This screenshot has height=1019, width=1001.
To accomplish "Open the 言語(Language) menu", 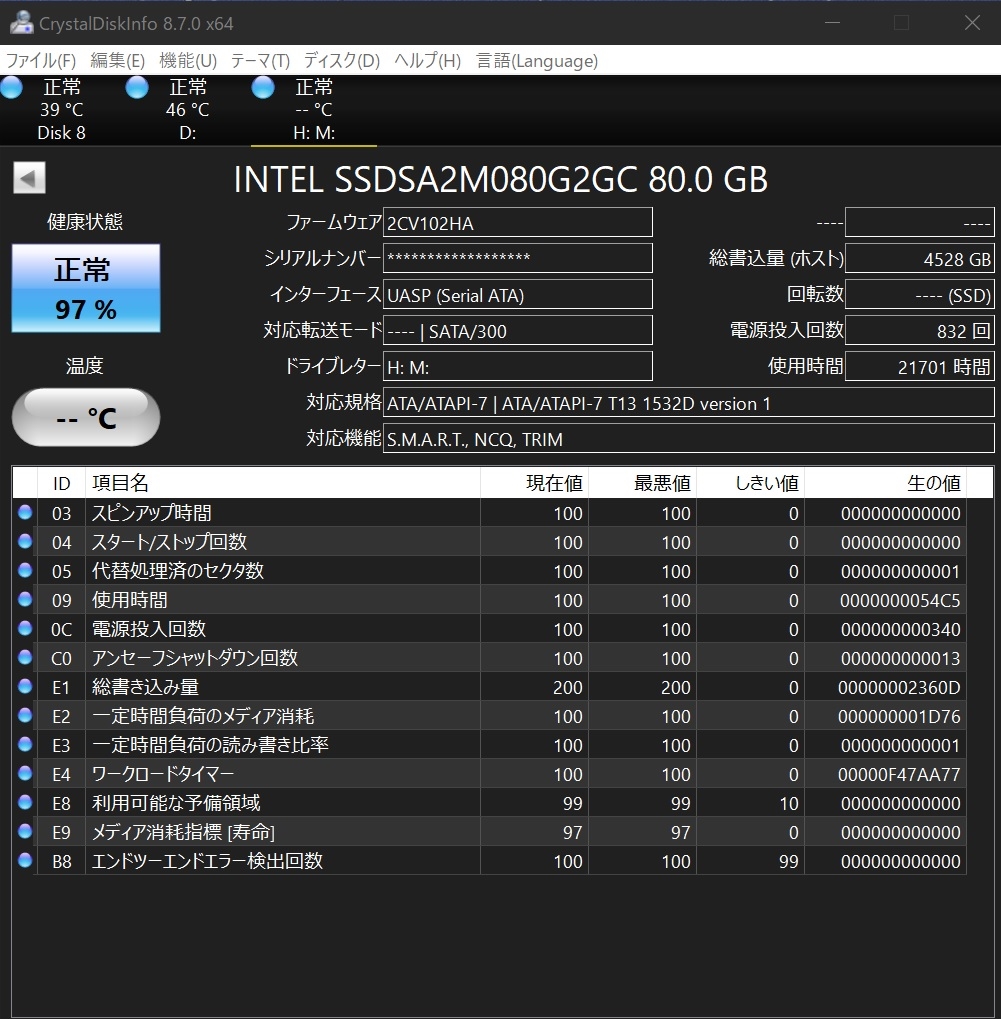I will tap(537, 60).
